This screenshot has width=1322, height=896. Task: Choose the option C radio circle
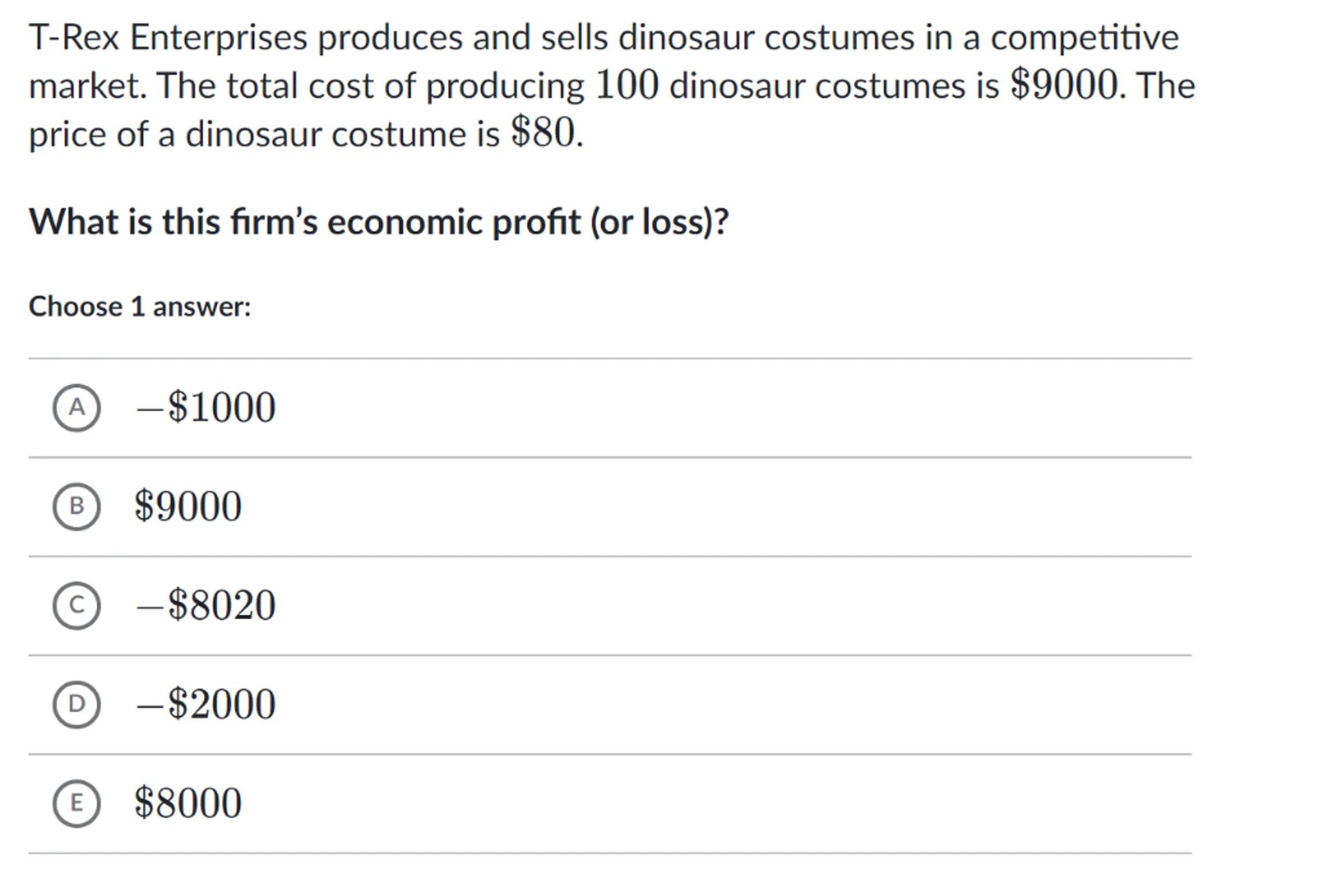point(76,605)
